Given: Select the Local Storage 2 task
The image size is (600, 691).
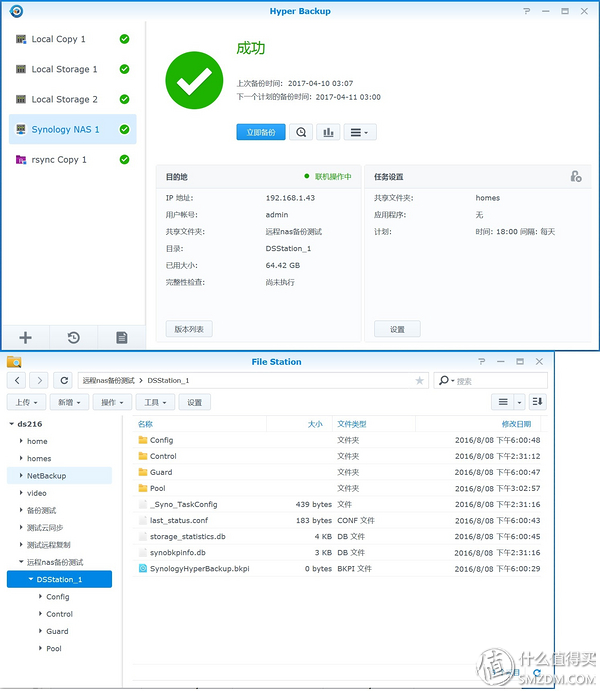Looking at the screenshot, I should tap(73, 99).
